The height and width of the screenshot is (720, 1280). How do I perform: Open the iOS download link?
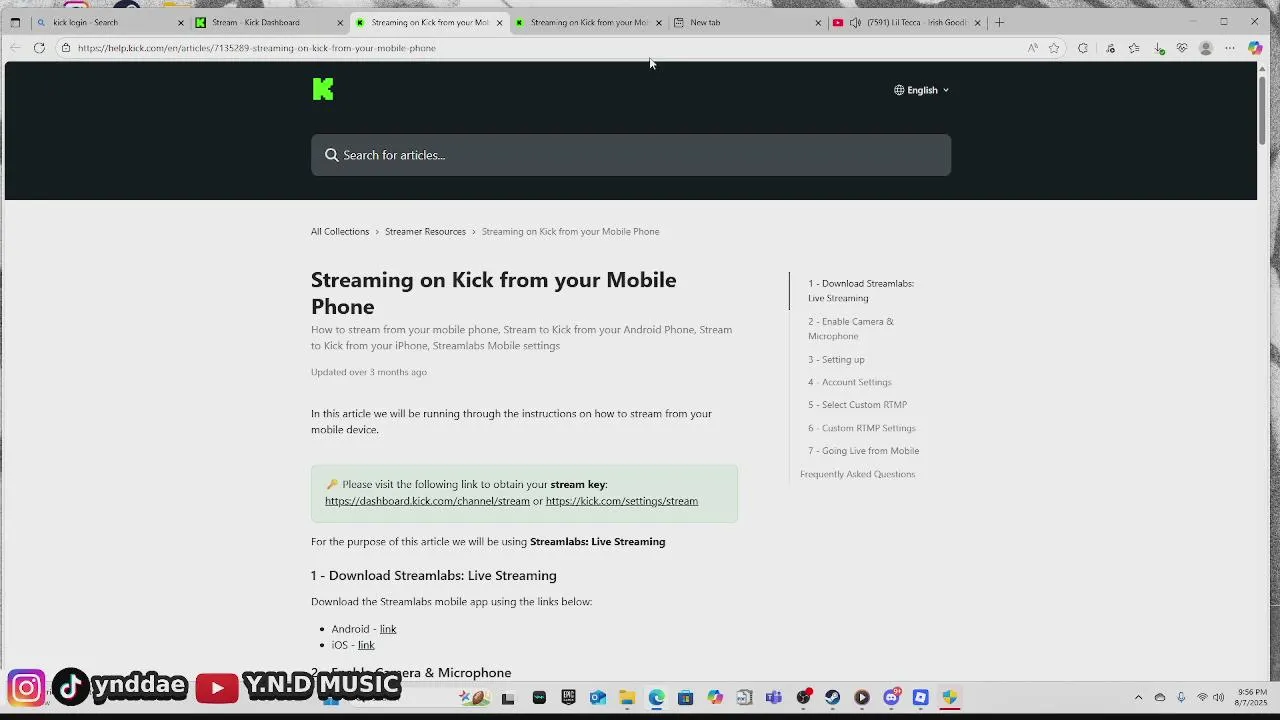pyautogui.click(x=366, y=645)
